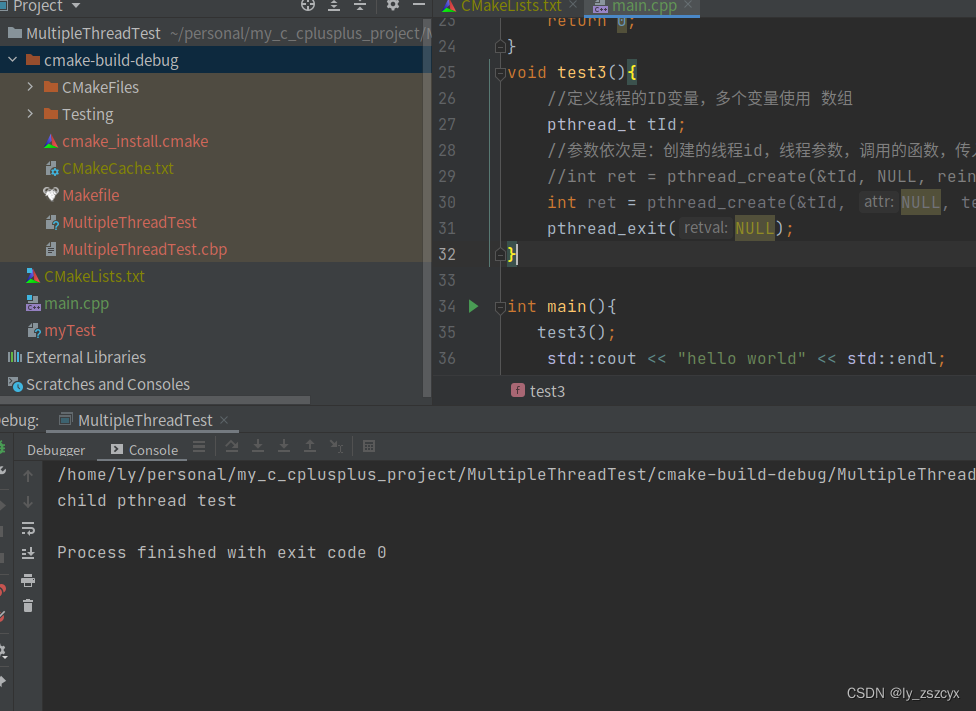This screenshot has height=711, width=976.
Task: Collapse the test3 function with its fold arrow
Action: 499,71
